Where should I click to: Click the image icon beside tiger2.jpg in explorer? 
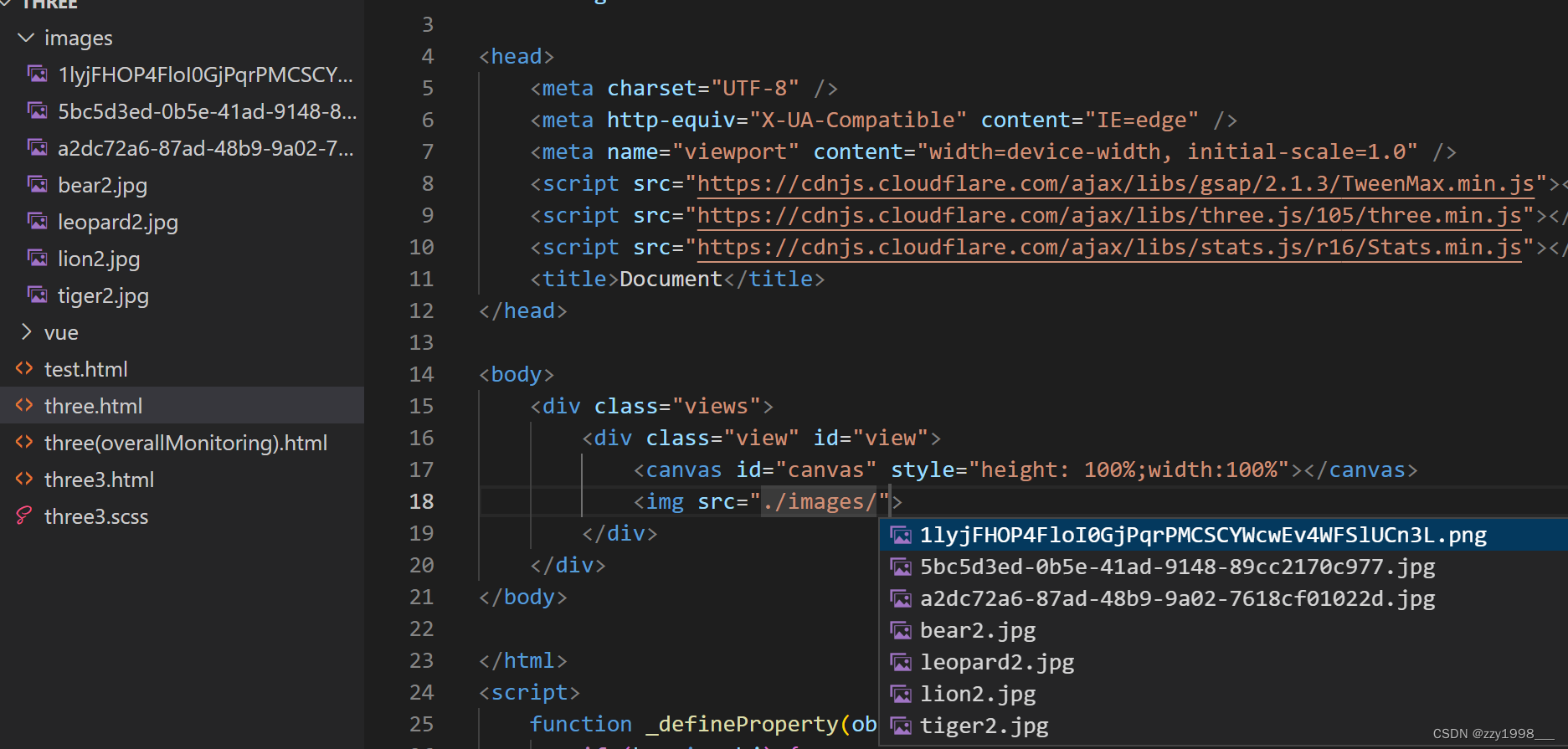(x=38, y=295)
